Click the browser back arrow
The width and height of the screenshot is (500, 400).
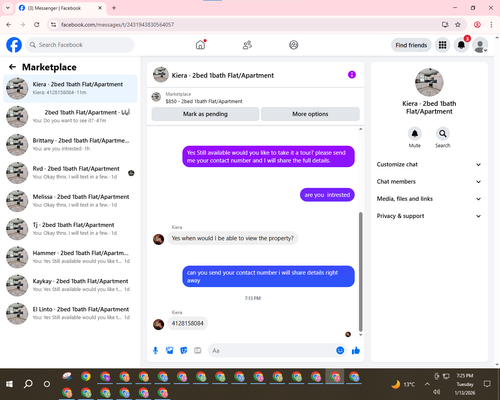coord(9,25)
